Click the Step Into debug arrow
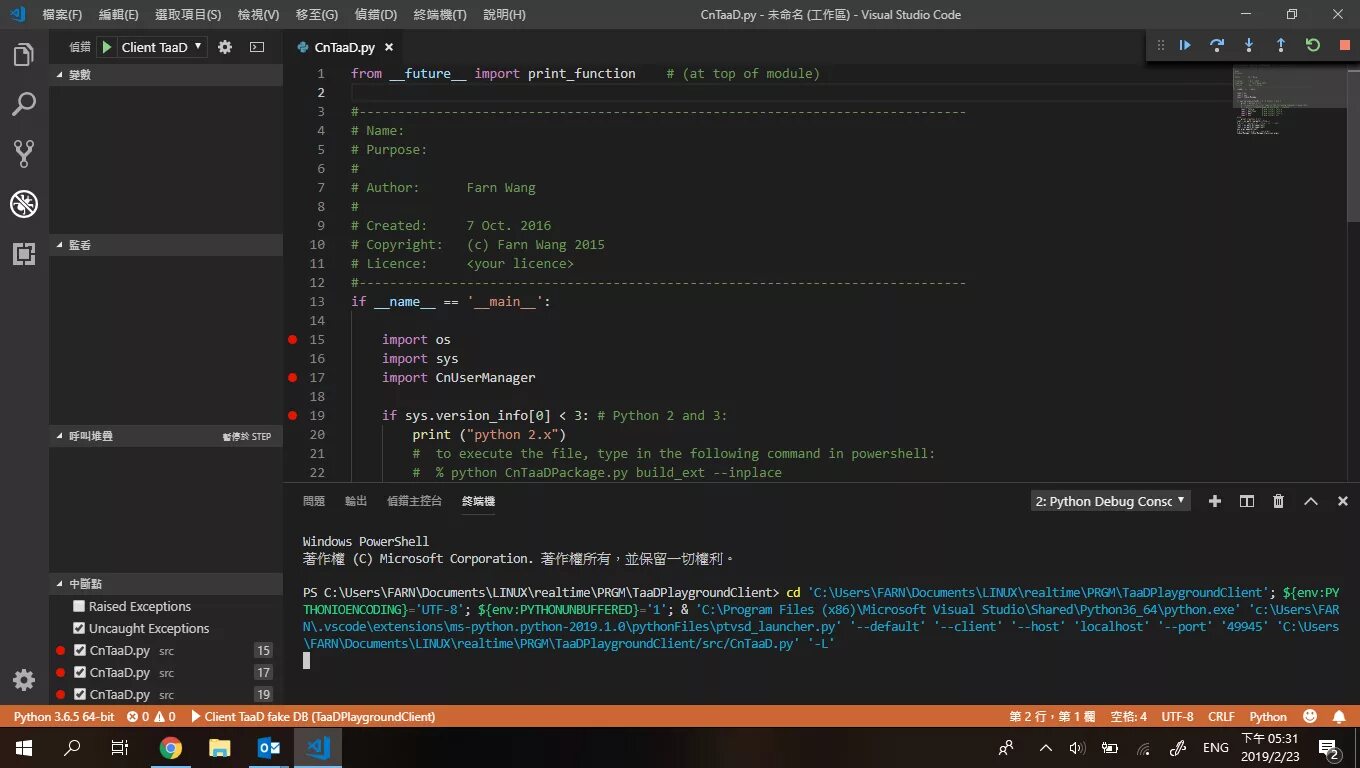The height and width of the screenshot is (768, 1360). click(1249, 45)
